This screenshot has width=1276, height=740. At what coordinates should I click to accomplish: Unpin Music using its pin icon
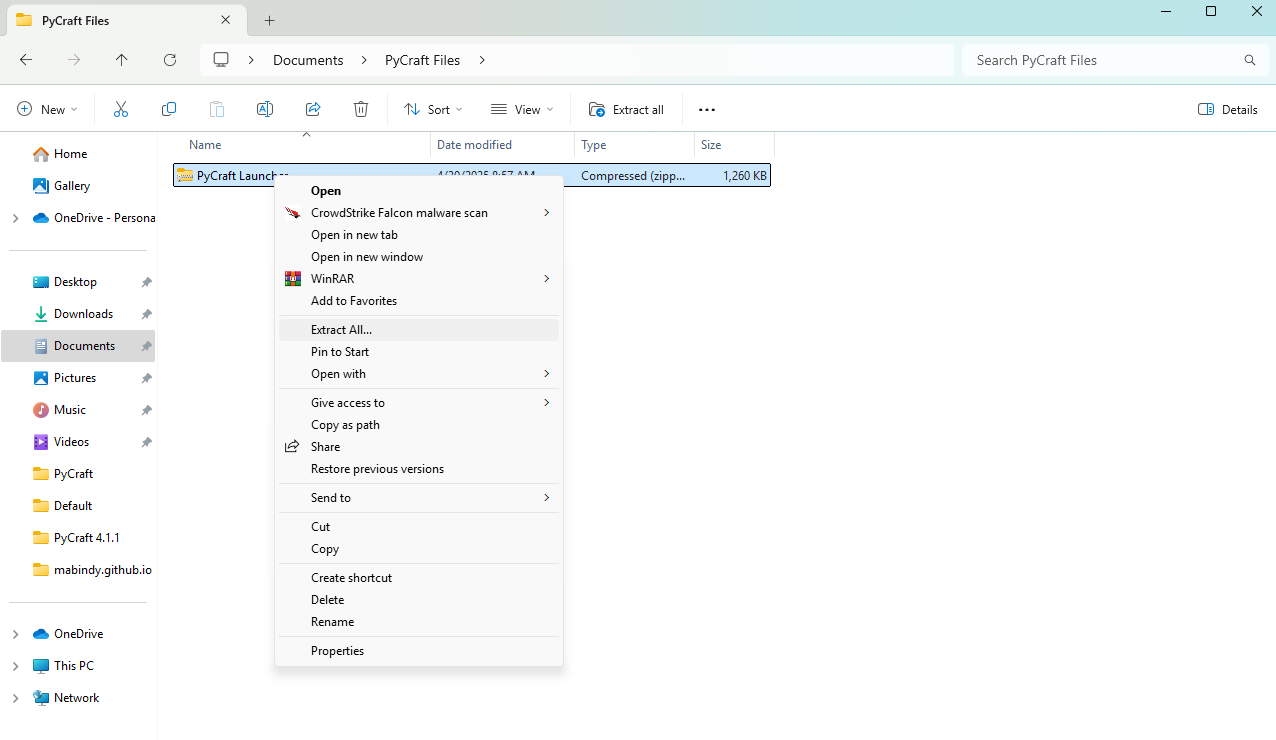[146, 410]
